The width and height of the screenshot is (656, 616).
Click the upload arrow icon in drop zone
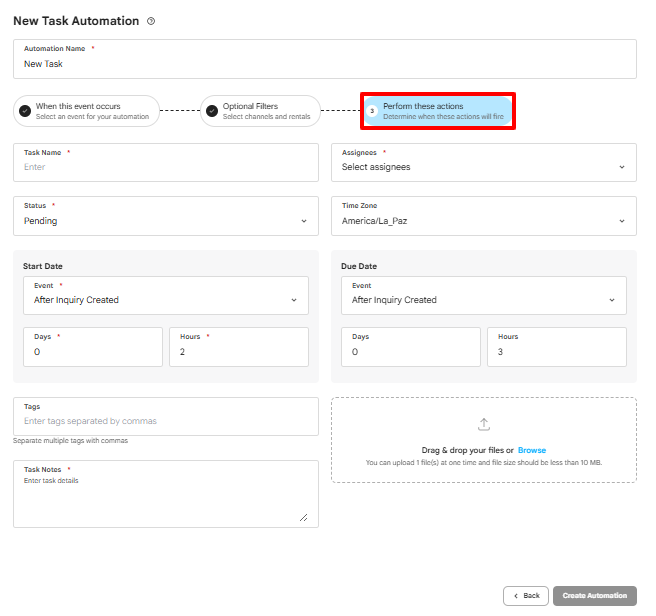[x=484, y=424]
